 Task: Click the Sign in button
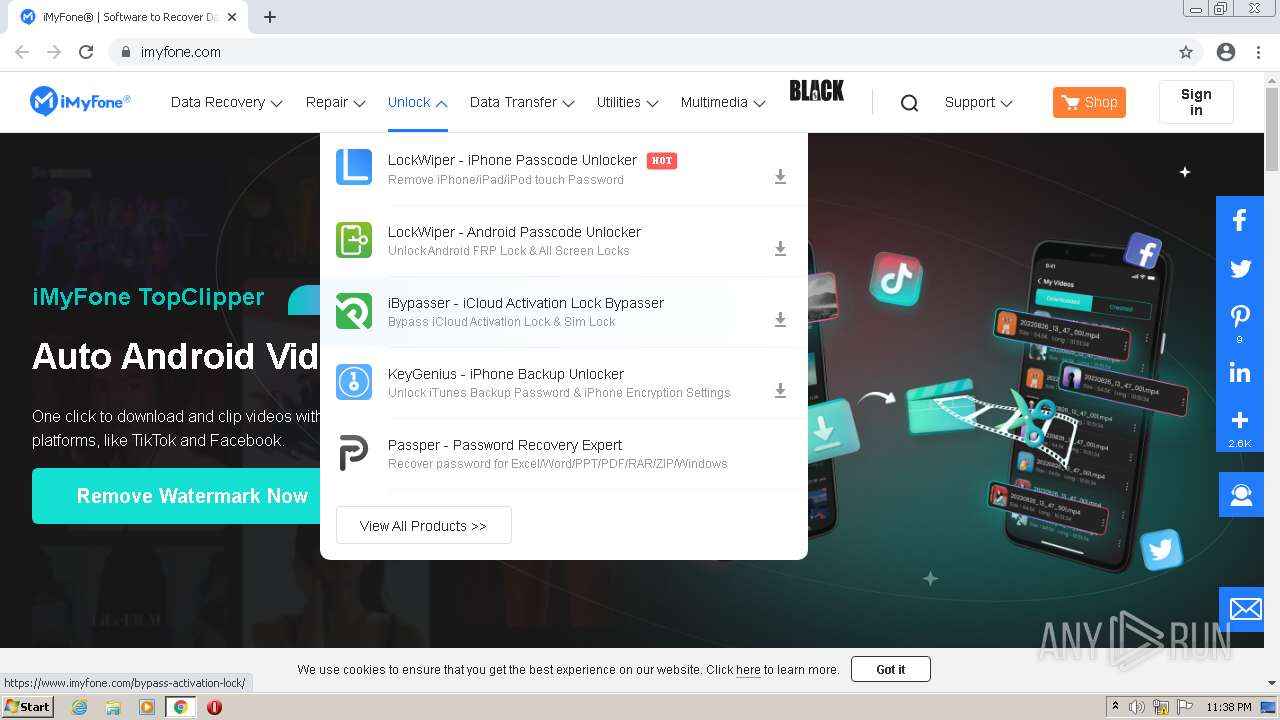[1196, 102]
